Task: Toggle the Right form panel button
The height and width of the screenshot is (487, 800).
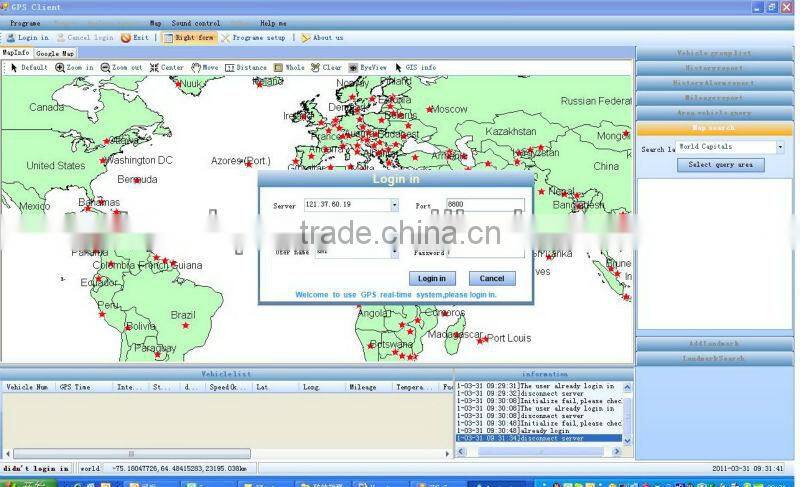Action: tap(188, 38)
